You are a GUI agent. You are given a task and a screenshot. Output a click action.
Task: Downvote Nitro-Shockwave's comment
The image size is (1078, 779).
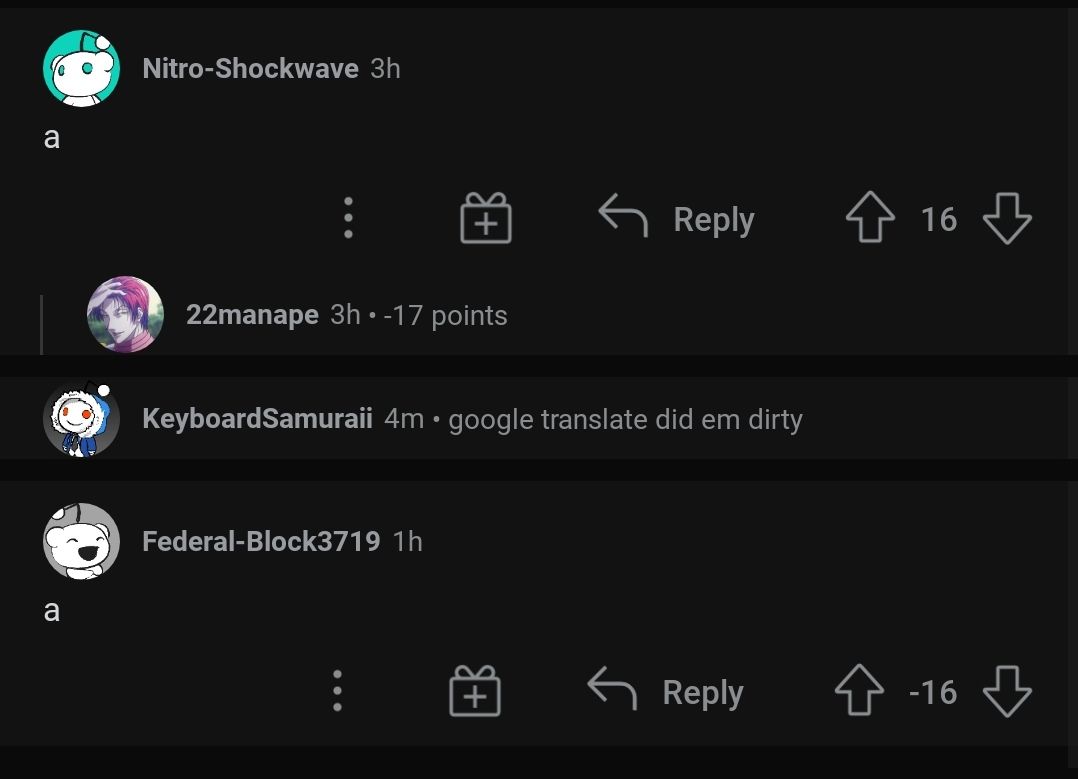[1006, 218]
